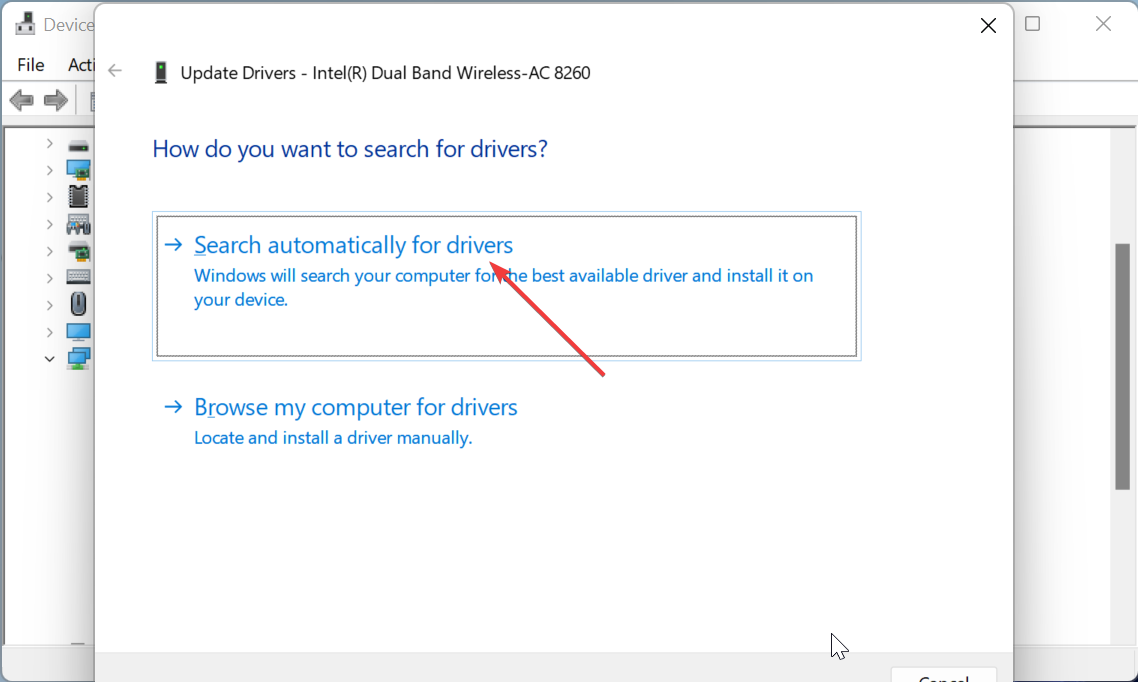The width and height of the screenshot is (1138, 682).
Task: Click the partially visible Cancel button
Action: coord(943,675)
